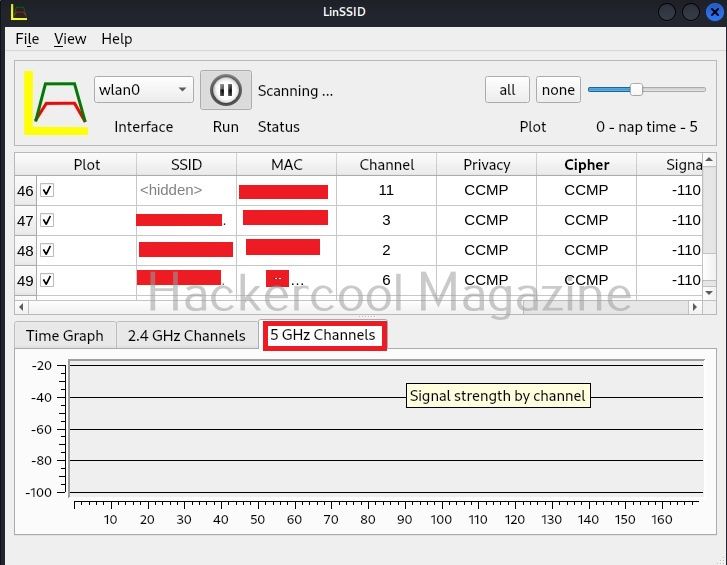Click the Scanning ... status text
This screenshot has height=565, width=727.
click(295, 90)
